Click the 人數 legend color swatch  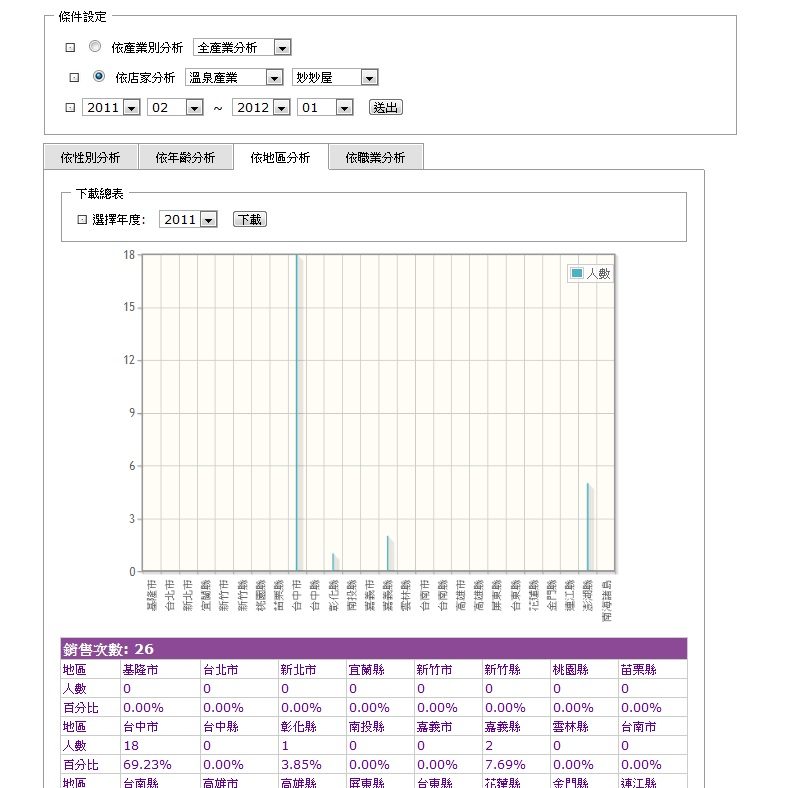click(x=577, y=273)
